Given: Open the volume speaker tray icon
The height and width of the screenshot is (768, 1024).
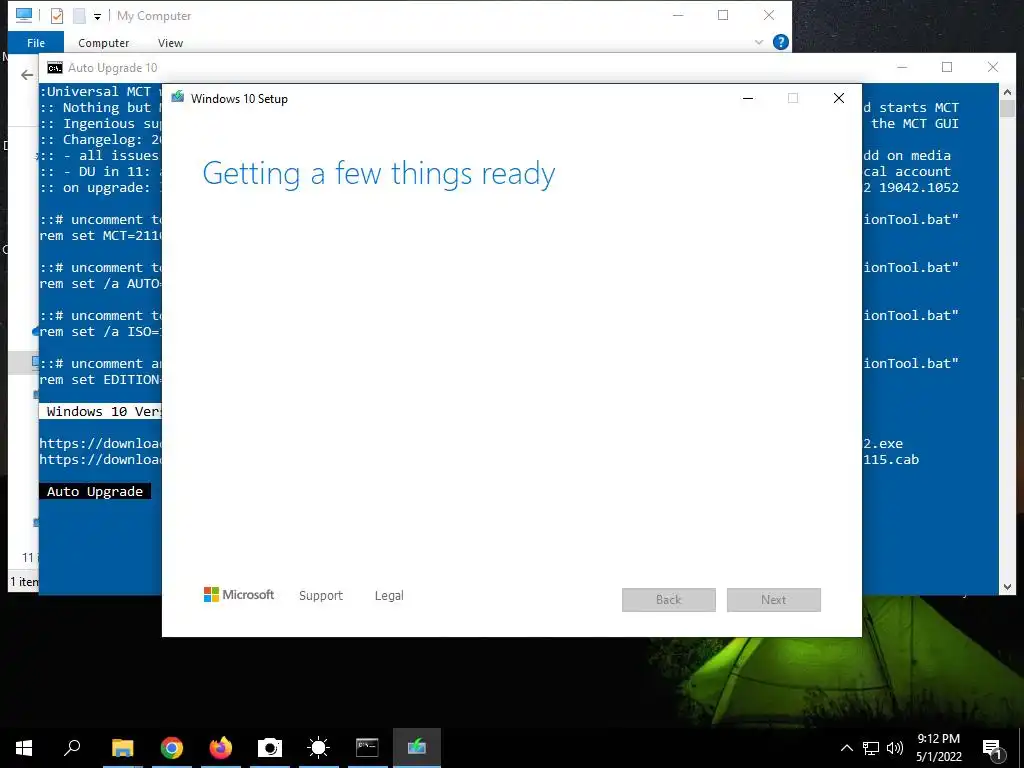Looking at the screenshot, I should tap(895, 748).
